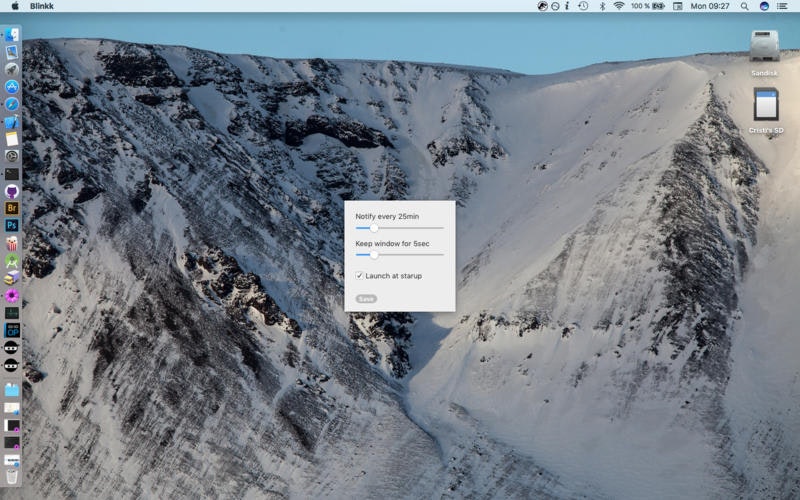The width and height of the screenshot is (800, 500).
Task: Open the dock folder stack
Action: tap(12, 390)
